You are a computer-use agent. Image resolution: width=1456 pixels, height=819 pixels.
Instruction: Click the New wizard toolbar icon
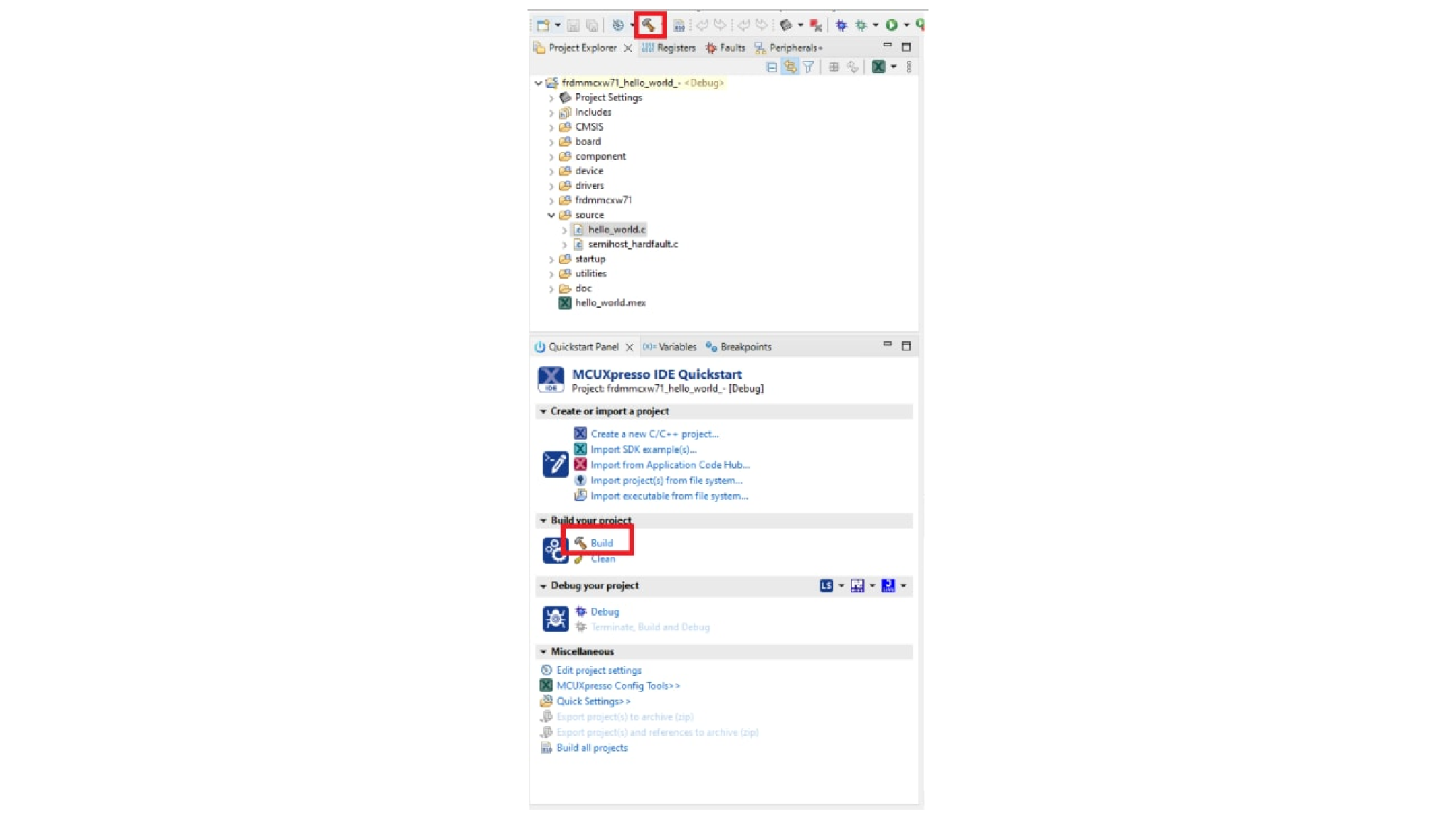(543, 26)
